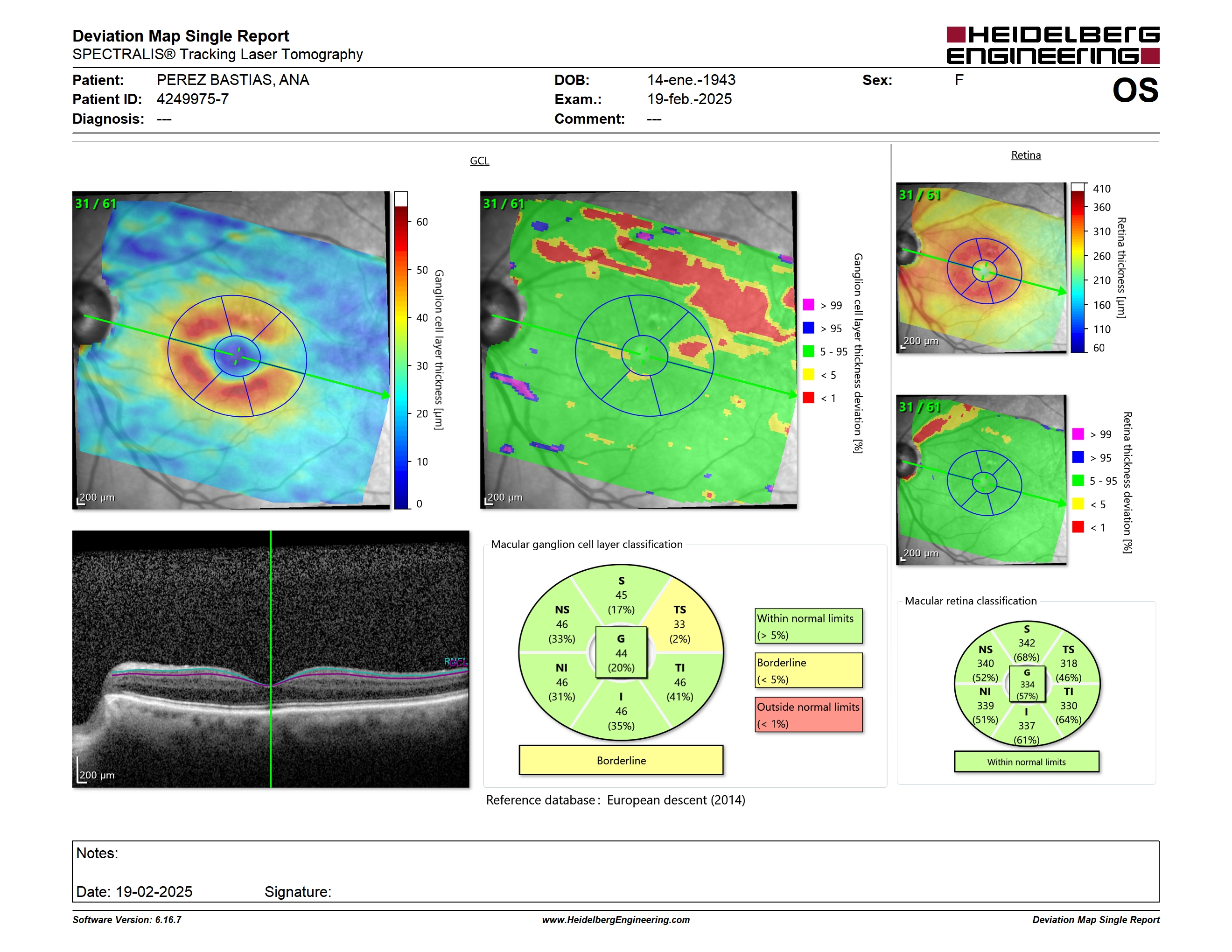
Task: Click the Outside normal limits (< 1%) legend box
Action: pyautogui.click(x=809, y=714)
